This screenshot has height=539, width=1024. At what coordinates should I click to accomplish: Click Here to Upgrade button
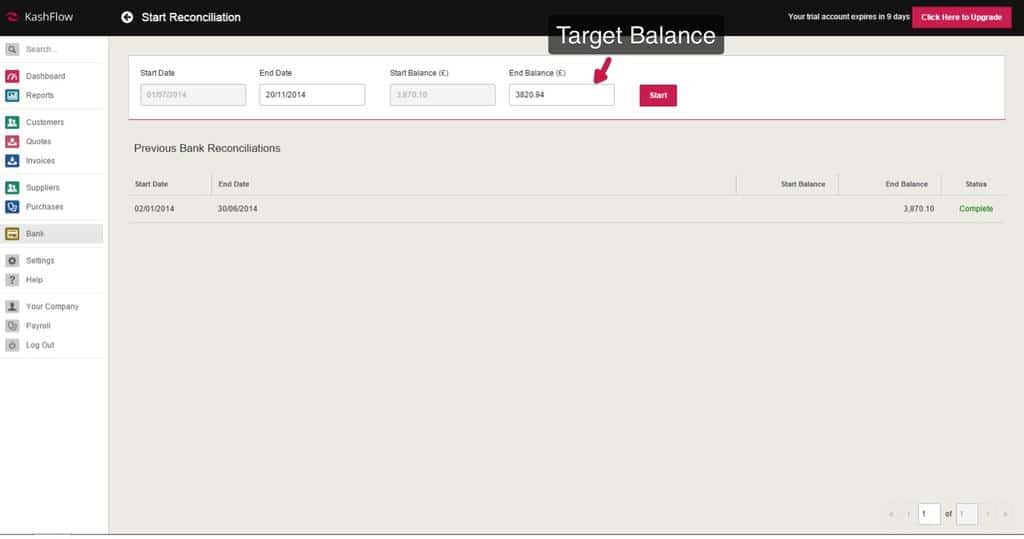pyautogui.click(x=961, y=17)
